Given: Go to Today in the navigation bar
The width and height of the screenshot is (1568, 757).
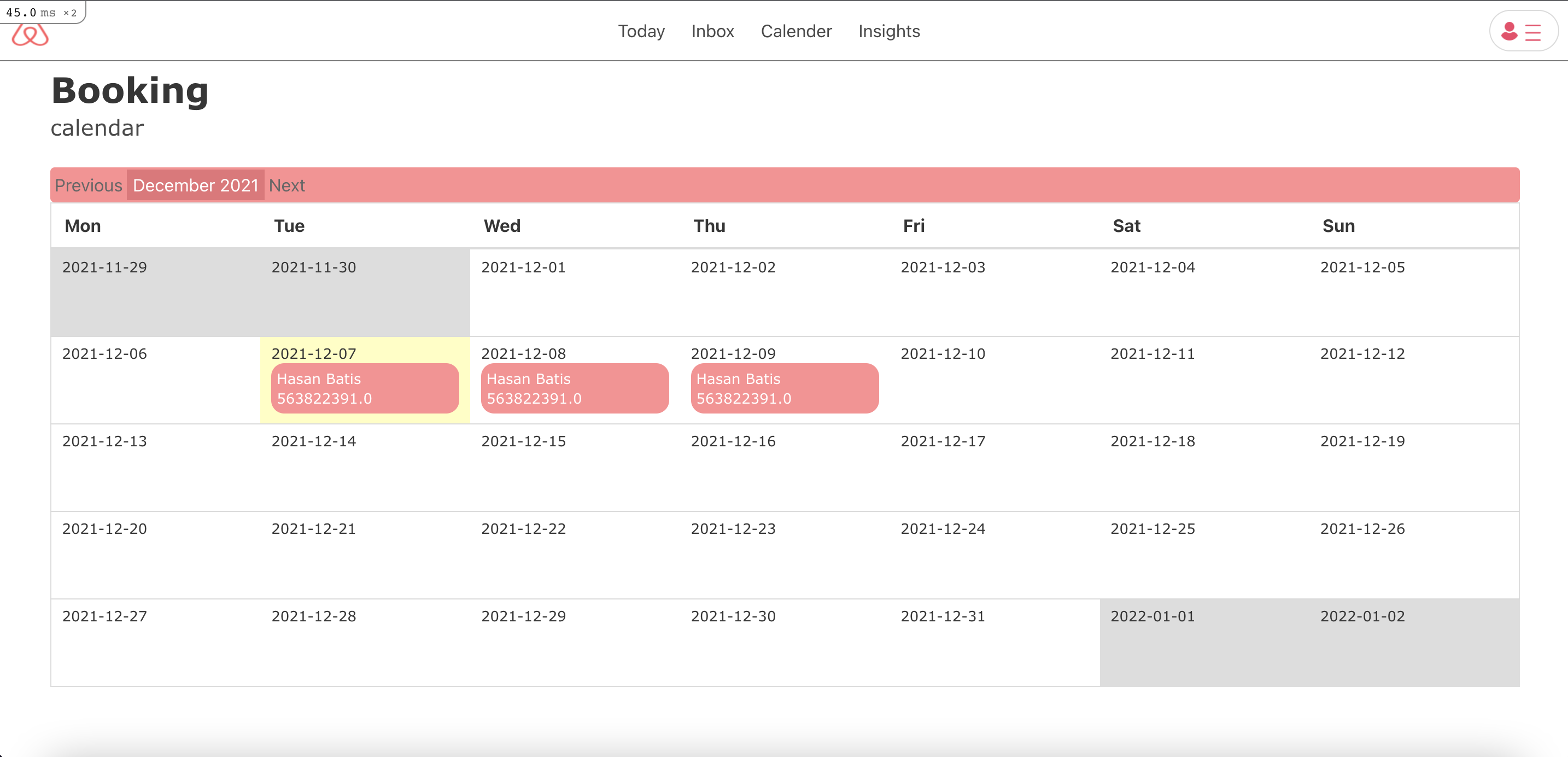Looking at the screenshot, I should point(641,31).
